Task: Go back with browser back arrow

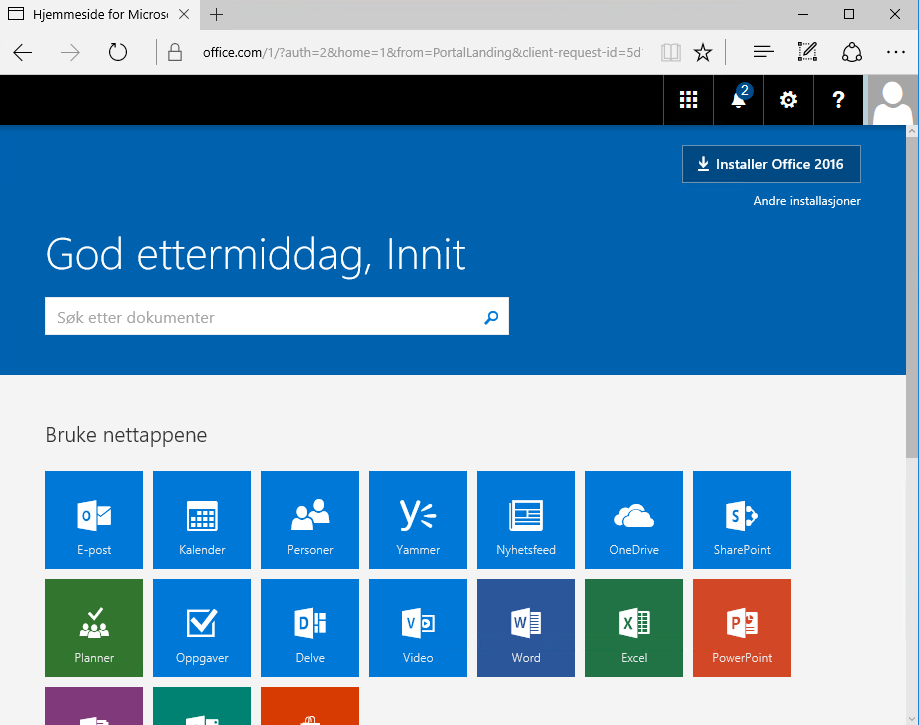Action: 23,53
